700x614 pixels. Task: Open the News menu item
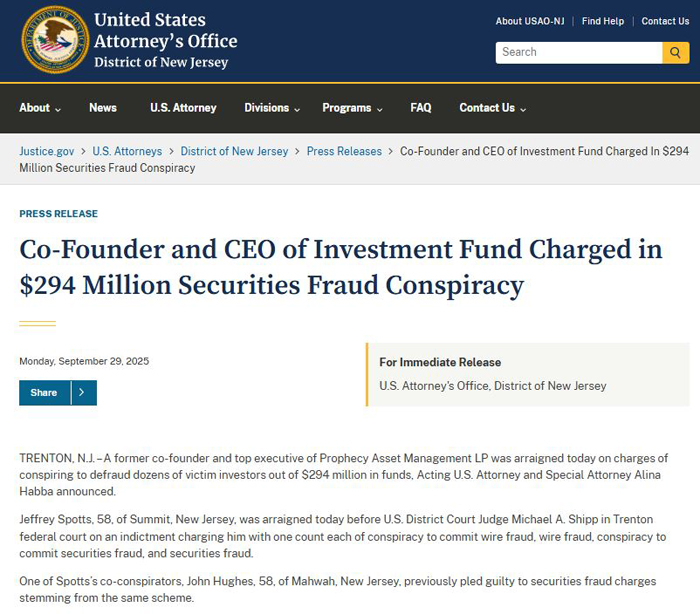point(103,108)
